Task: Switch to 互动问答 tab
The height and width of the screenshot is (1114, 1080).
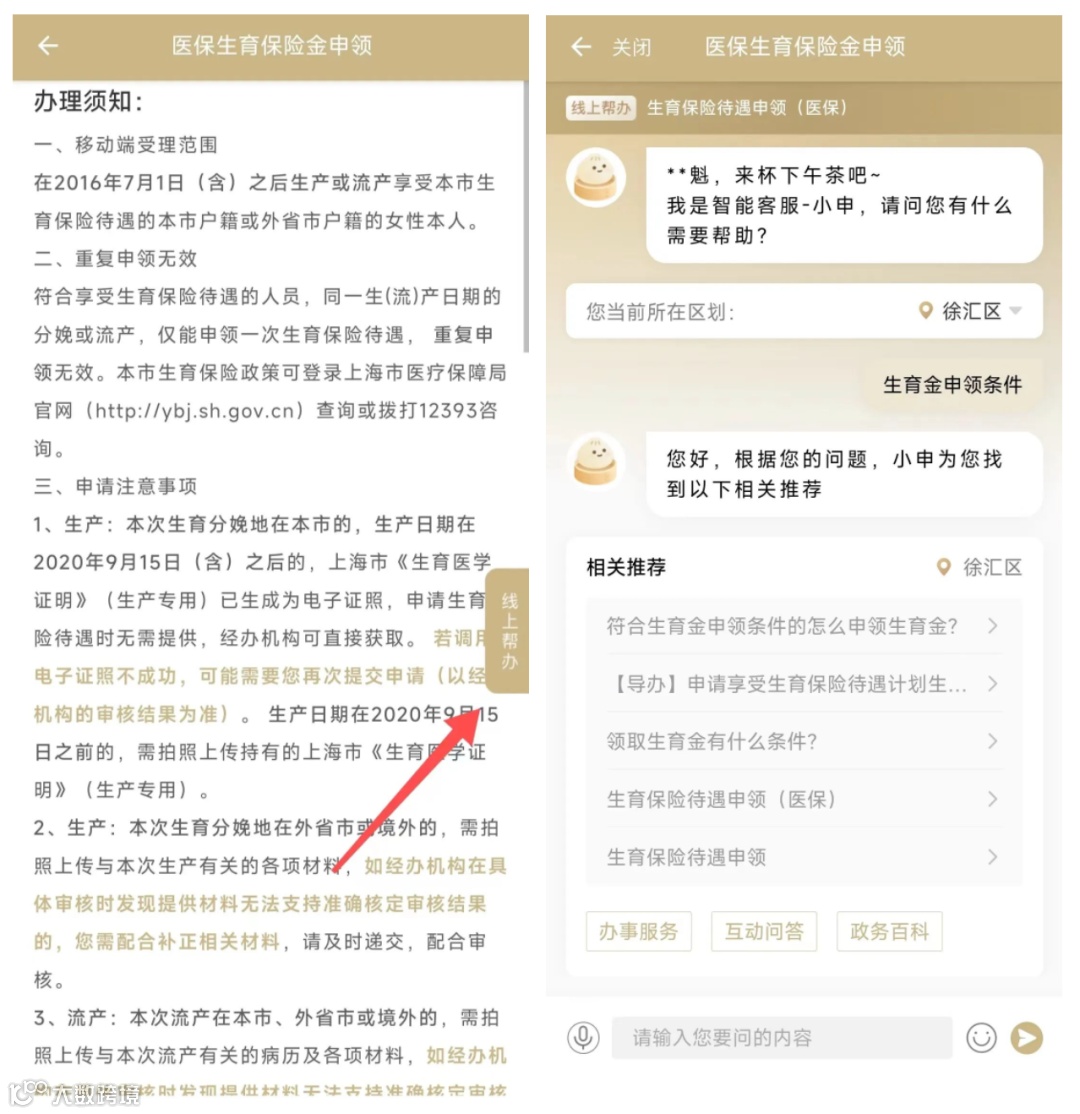Action: tap(764, 931)
